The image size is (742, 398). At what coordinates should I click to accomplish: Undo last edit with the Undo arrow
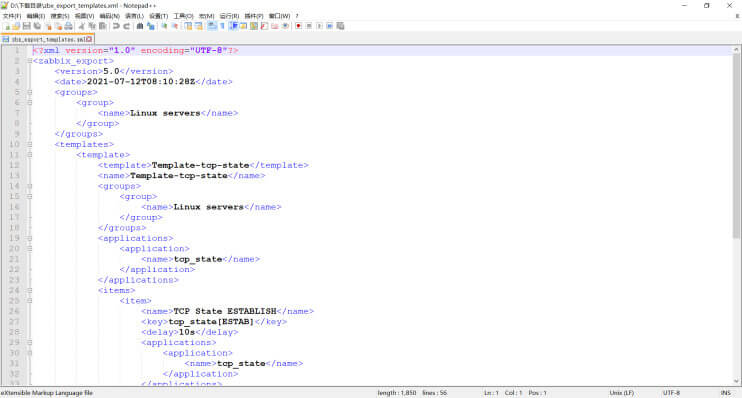click(116, 26)
